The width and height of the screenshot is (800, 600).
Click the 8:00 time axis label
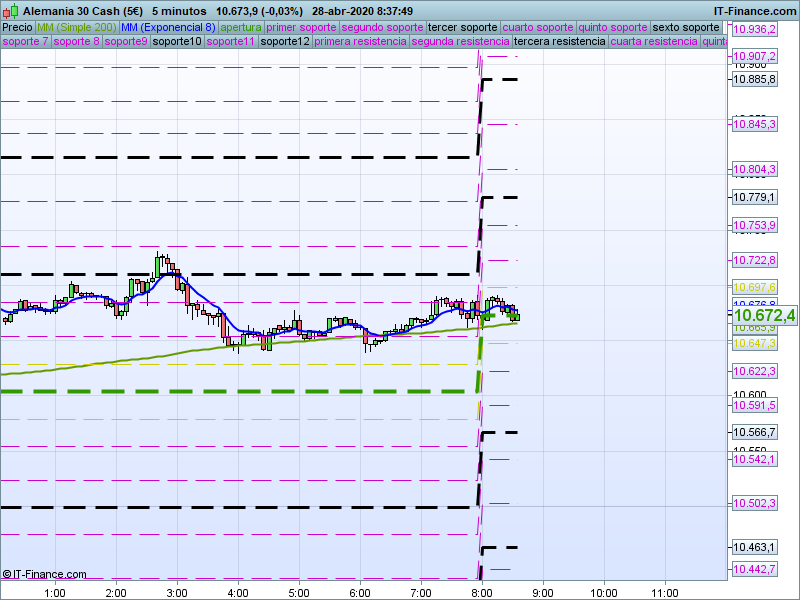482,592
